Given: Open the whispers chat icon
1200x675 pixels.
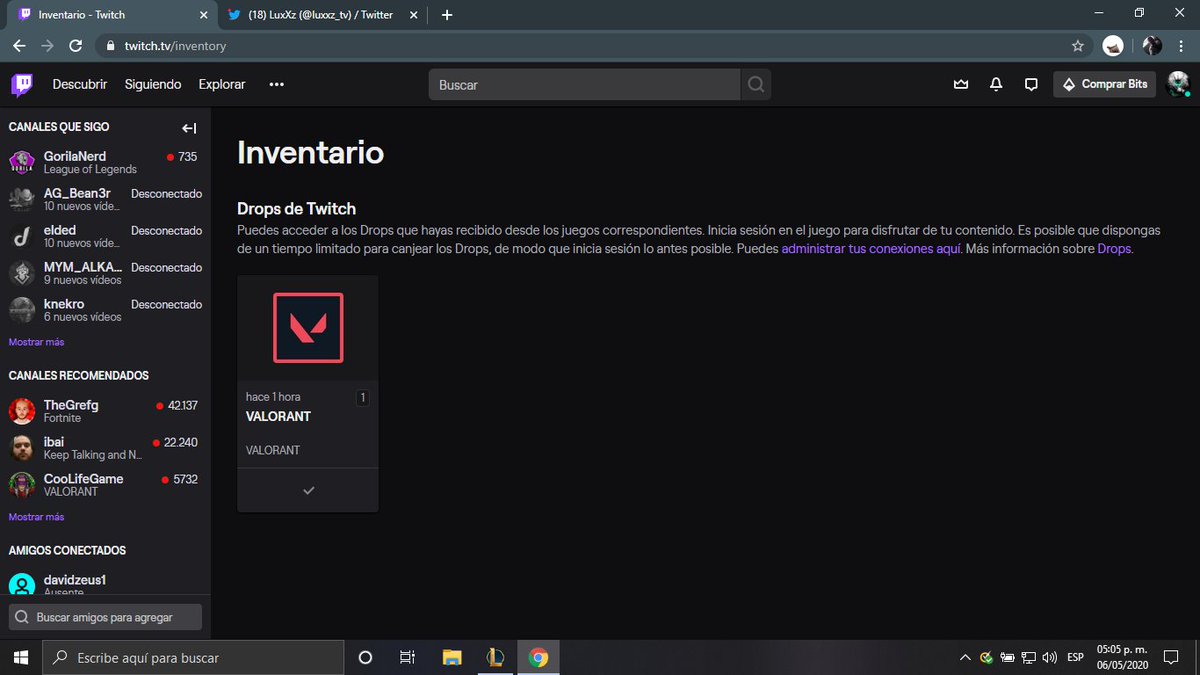Looking at the screenshot, I should point(1031,85).
